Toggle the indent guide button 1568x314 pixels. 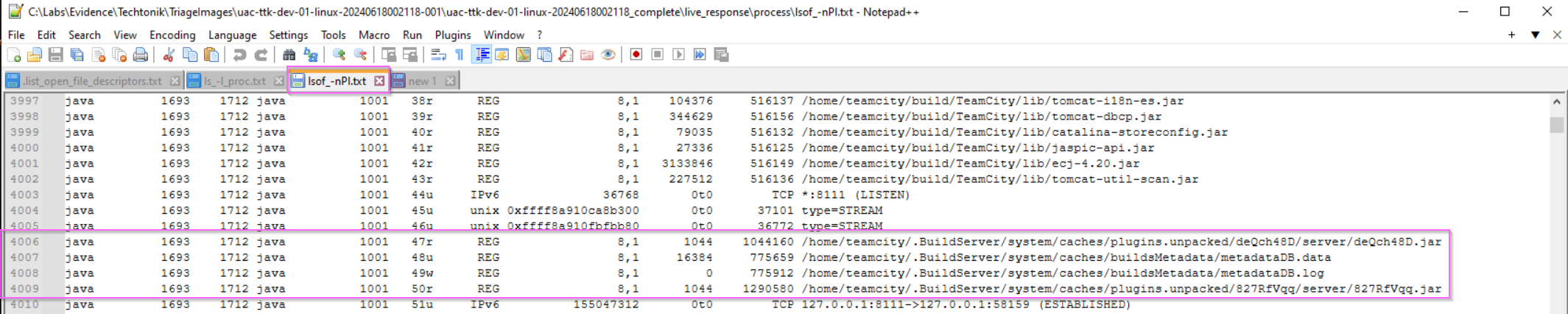[x=482, y=55]
